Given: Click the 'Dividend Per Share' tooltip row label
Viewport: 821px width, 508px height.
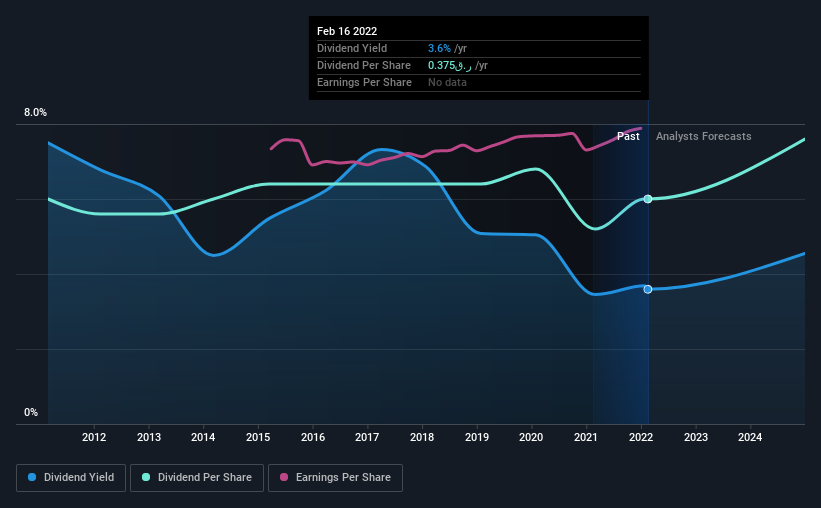Looking at the screenshot, I should pyautogui.click(x=363, y=65).
